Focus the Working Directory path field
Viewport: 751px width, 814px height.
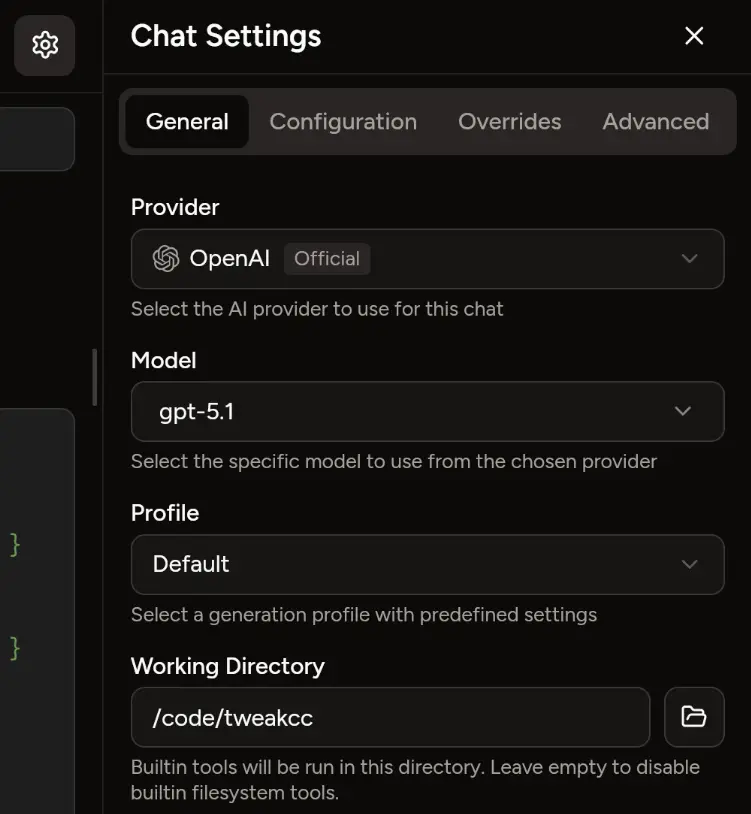[x=390, y=717]
